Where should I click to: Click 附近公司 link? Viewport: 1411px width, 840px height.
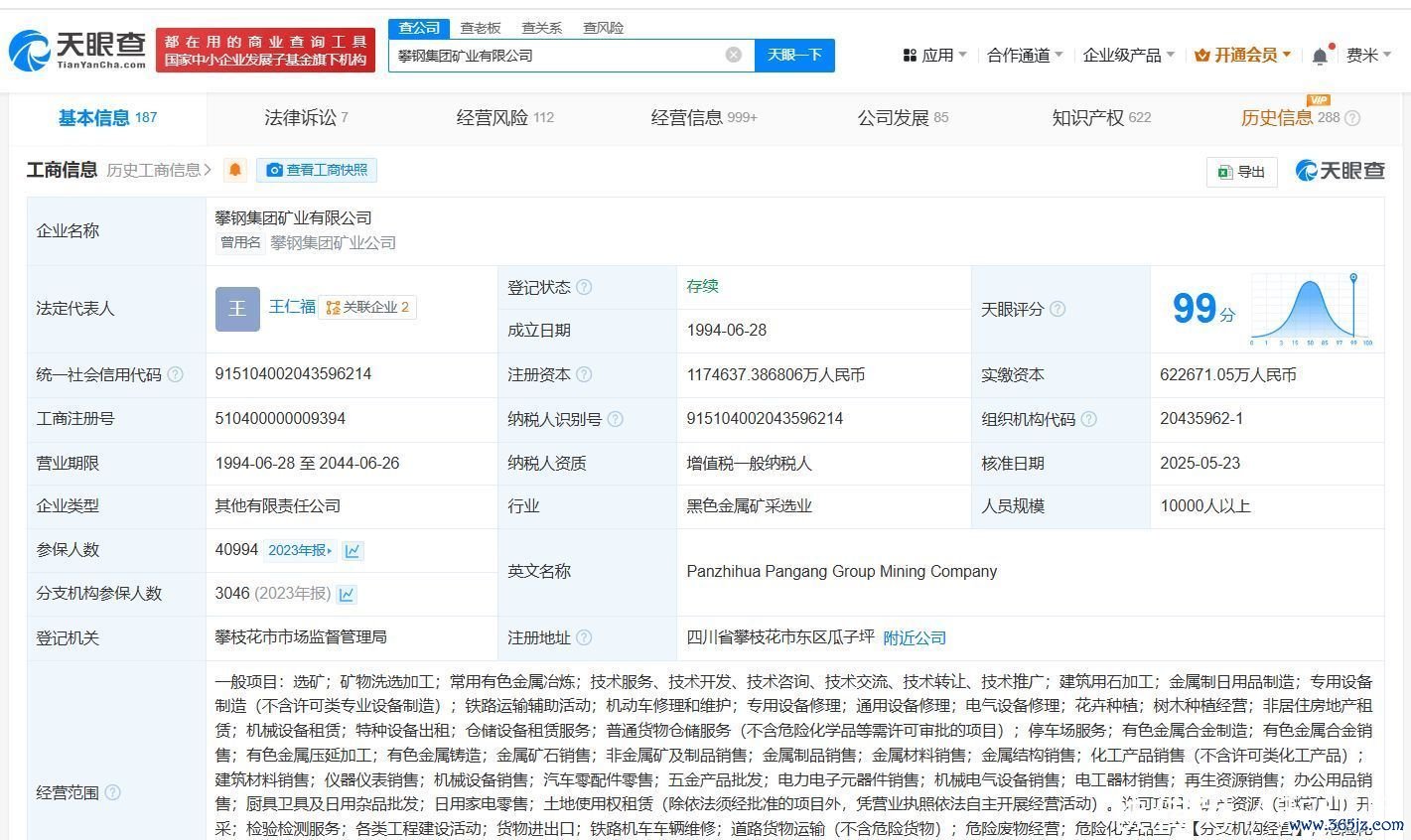pos(915,637)
